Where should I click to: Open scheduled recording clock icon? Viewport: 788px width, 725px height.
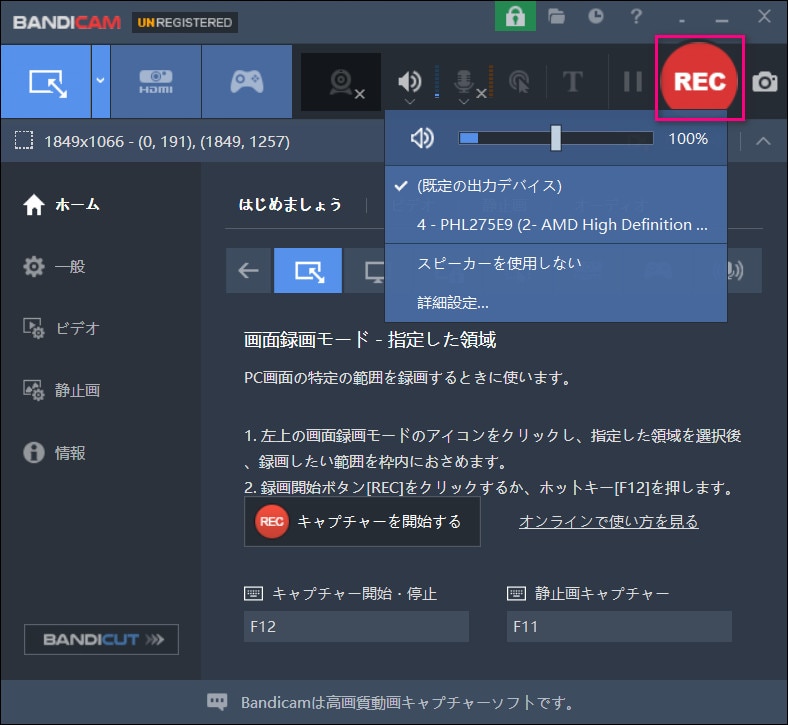596,17
